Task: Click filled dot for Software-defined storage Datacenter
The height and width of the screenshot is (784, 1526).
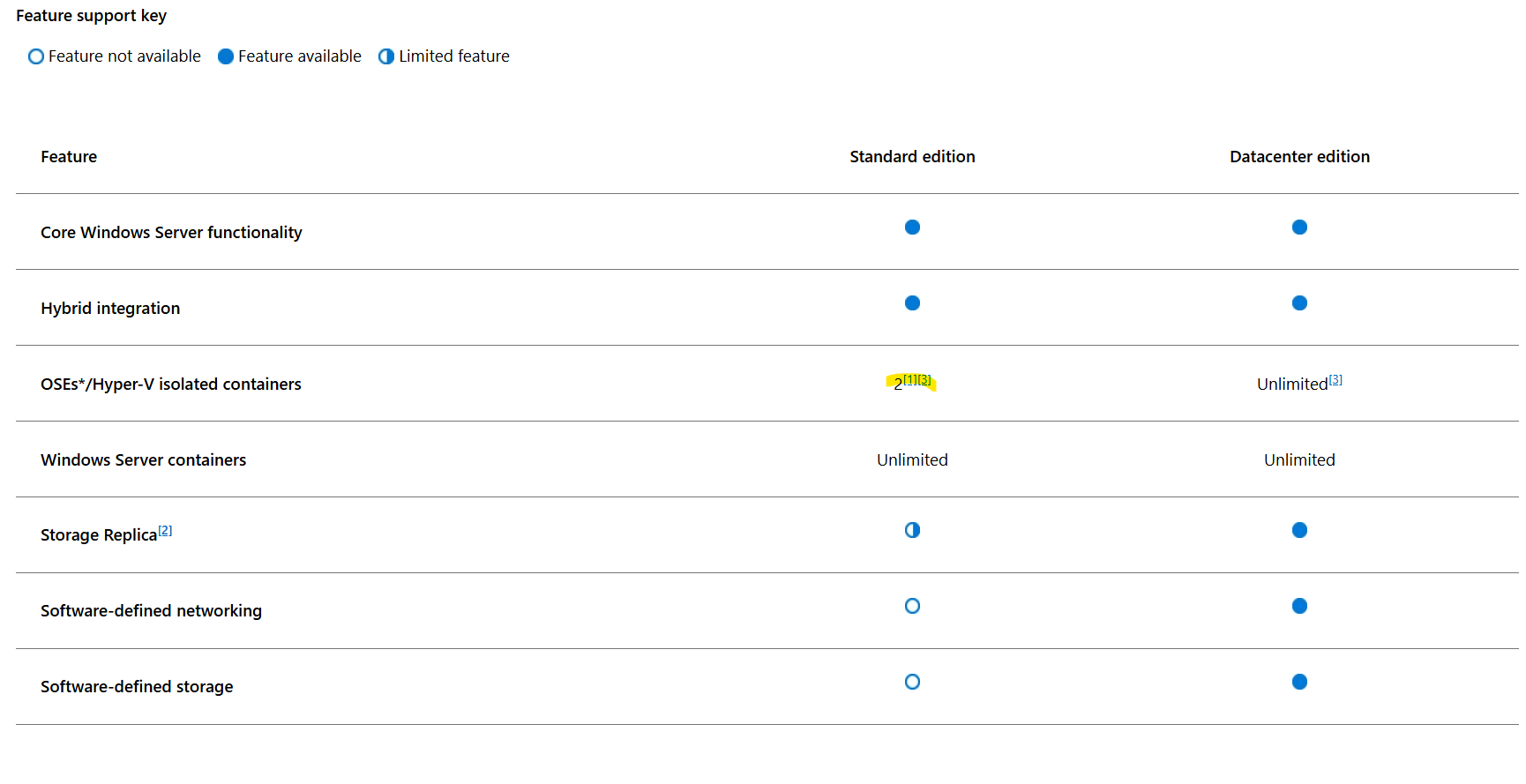Action: pos(1299,682)
